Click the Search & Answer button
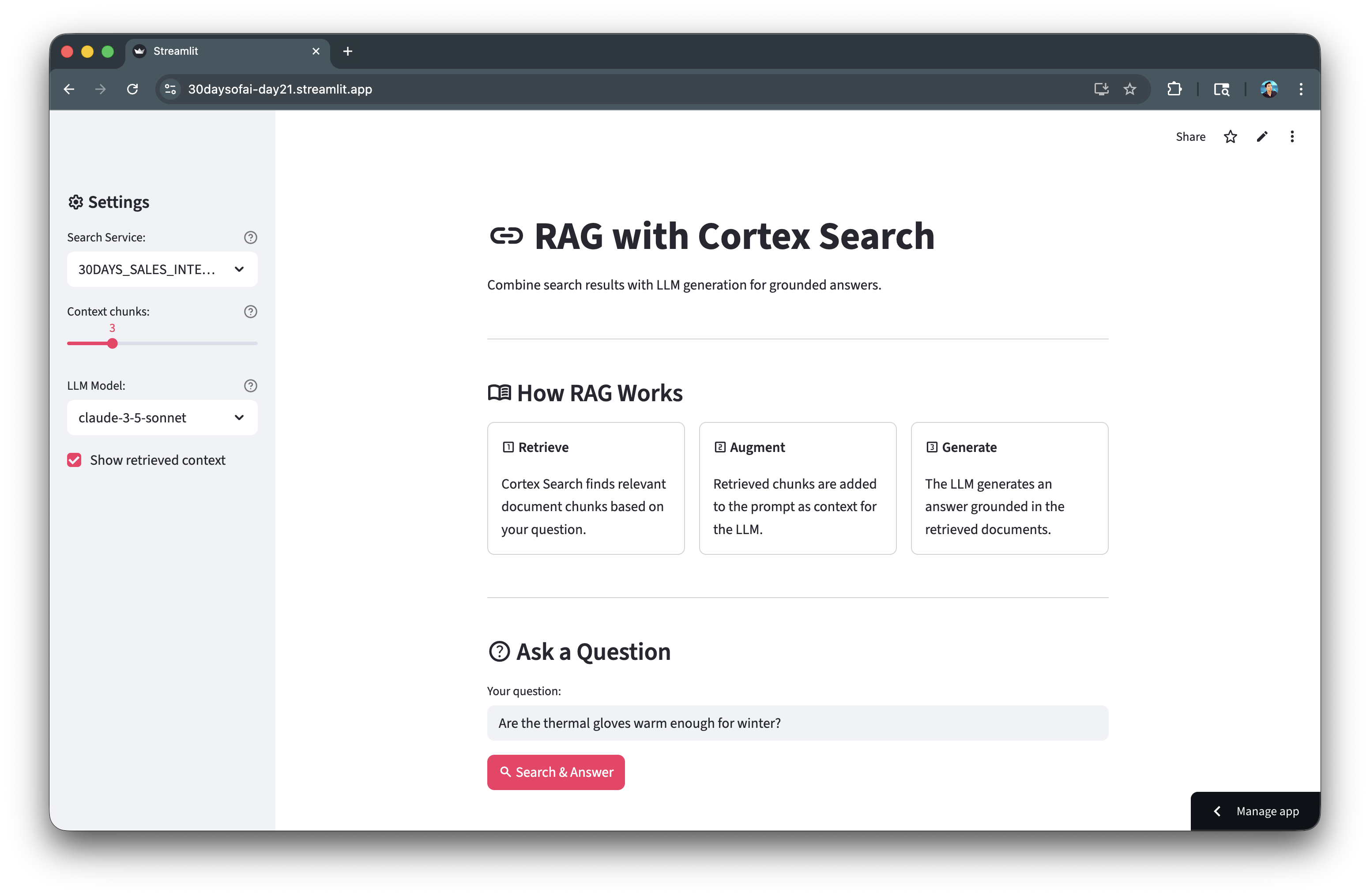 556,772
